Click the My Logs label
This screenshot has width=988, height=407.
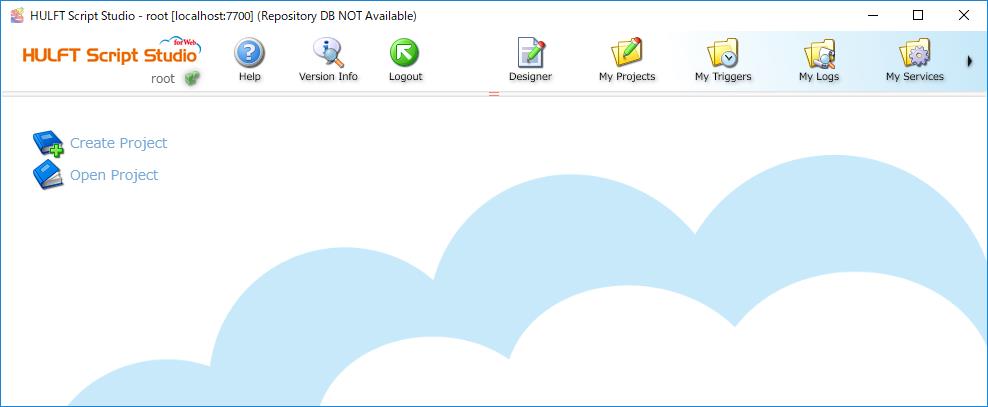click(x=819, y=77)
